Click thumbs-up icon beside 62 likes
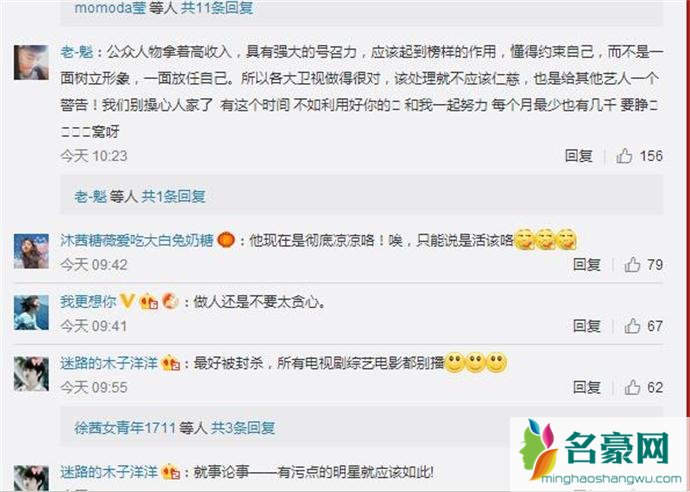690x492 pixels. click(x=632, y=387)
